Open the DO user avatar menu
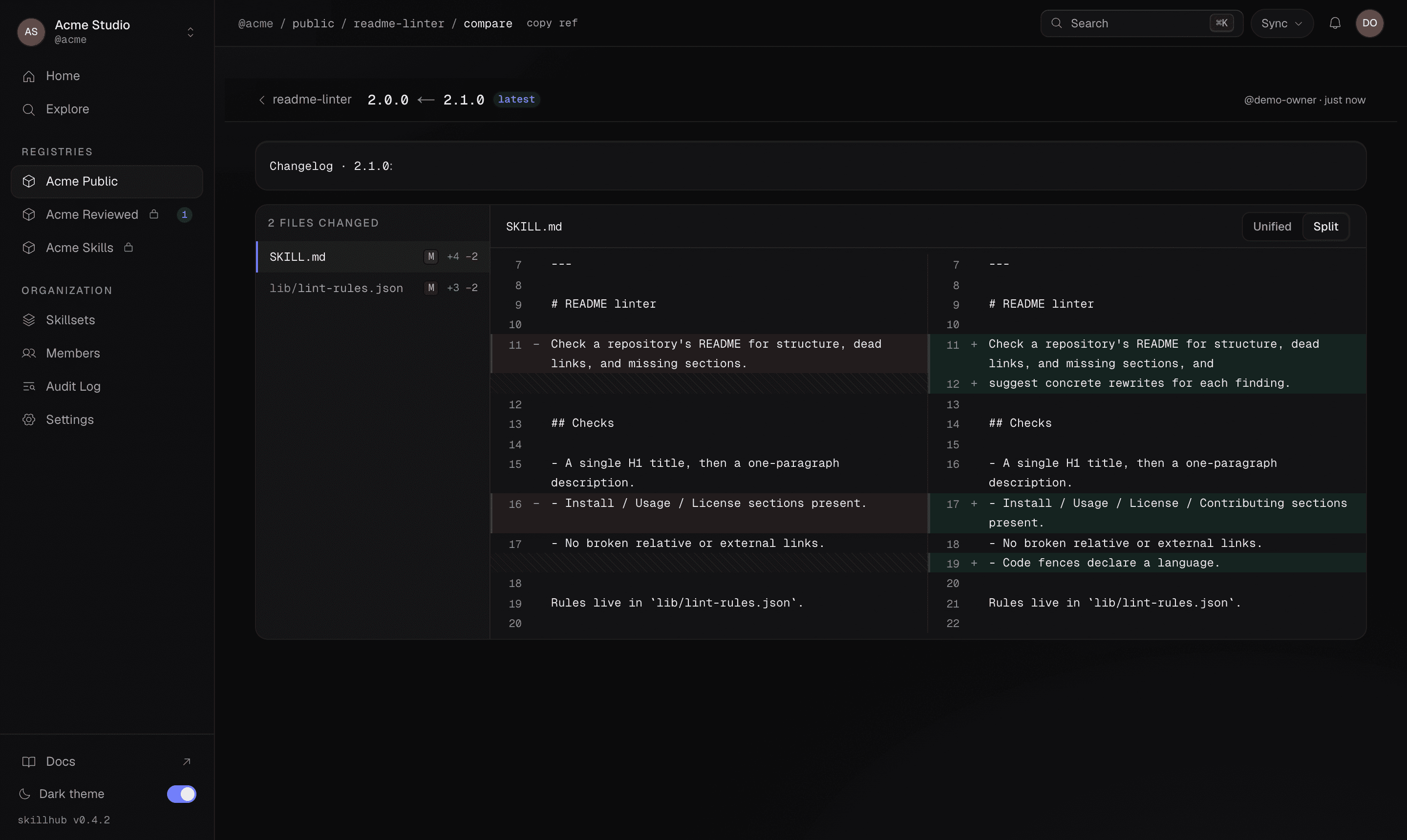Image resolution: width=1407 pixels, height=840 pixels. [x=1369, y=23]
